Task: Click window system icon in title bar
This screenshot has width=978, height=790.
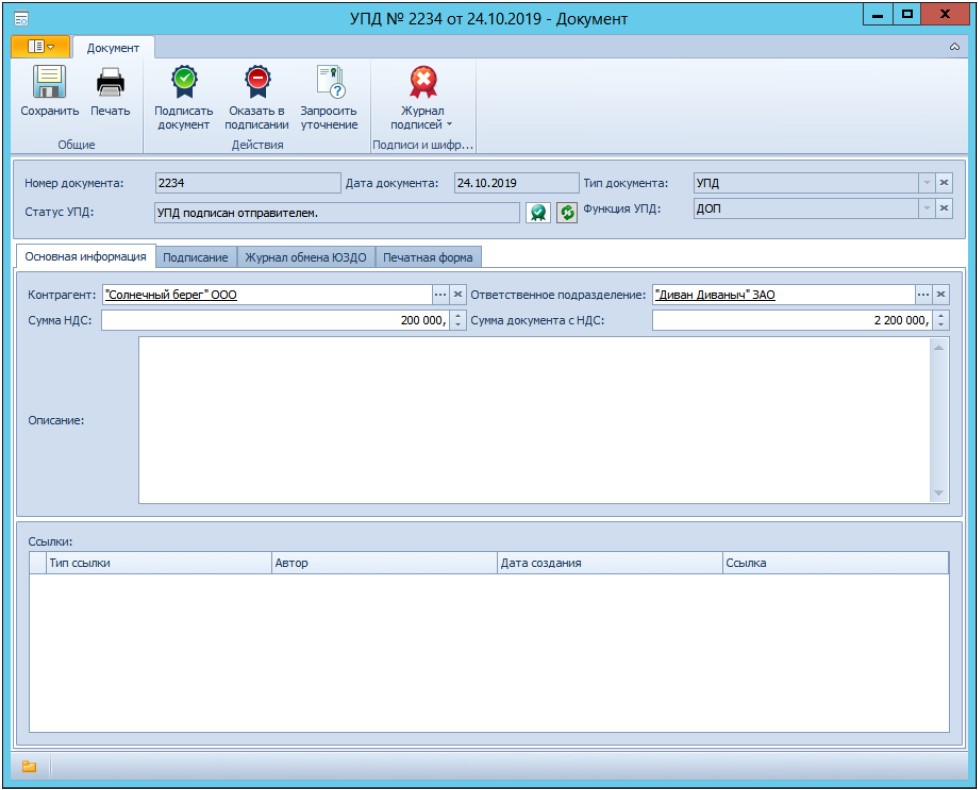Action: pyautogui.click(x=21, y=19)
